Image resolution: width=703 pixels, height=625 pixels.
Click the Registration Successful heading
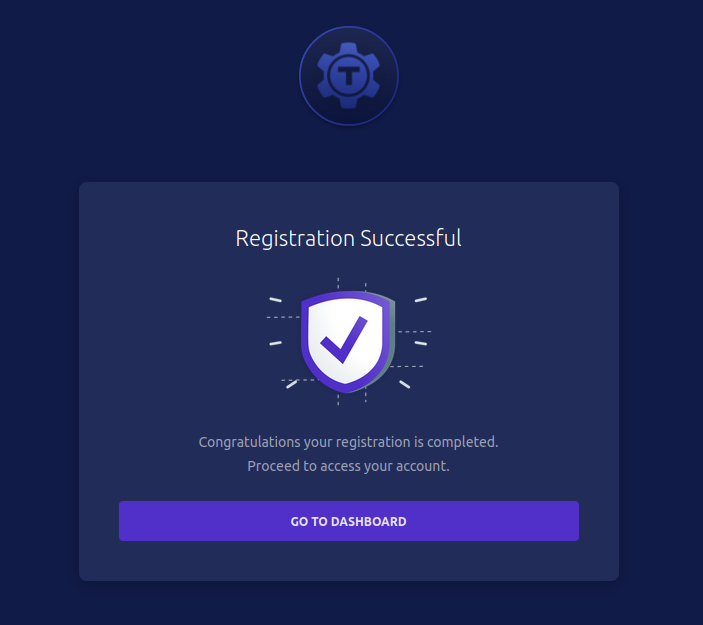click(x=348, y=238)
